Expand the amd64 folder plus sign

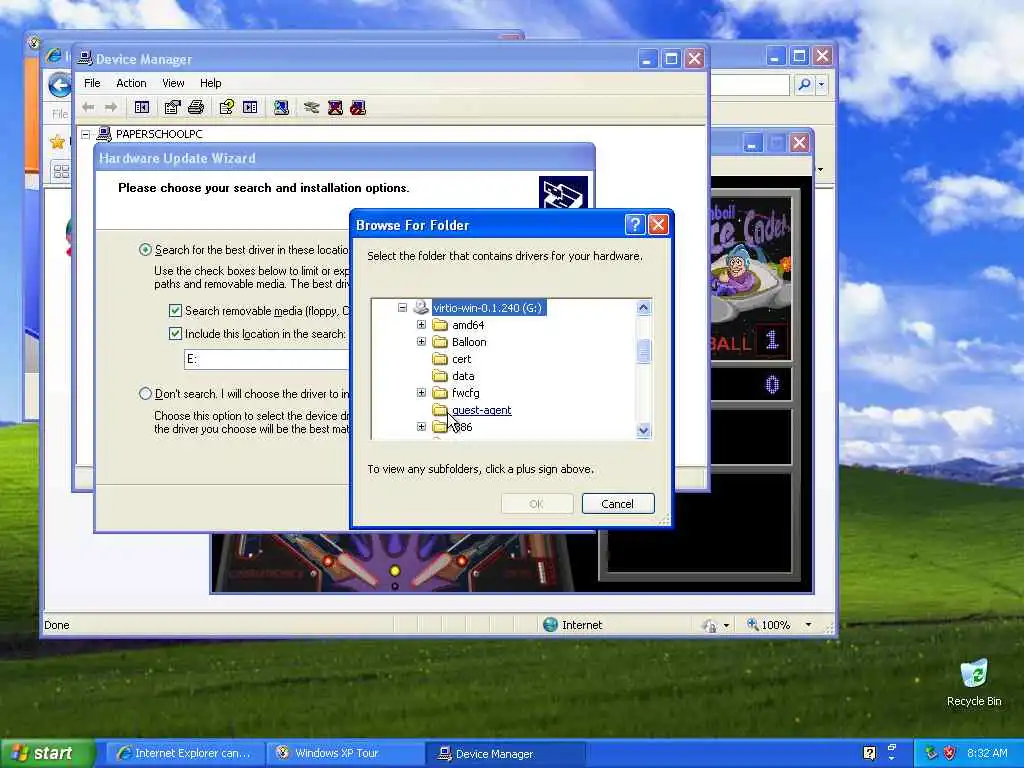pyautogui.click(x=421, y=325)
